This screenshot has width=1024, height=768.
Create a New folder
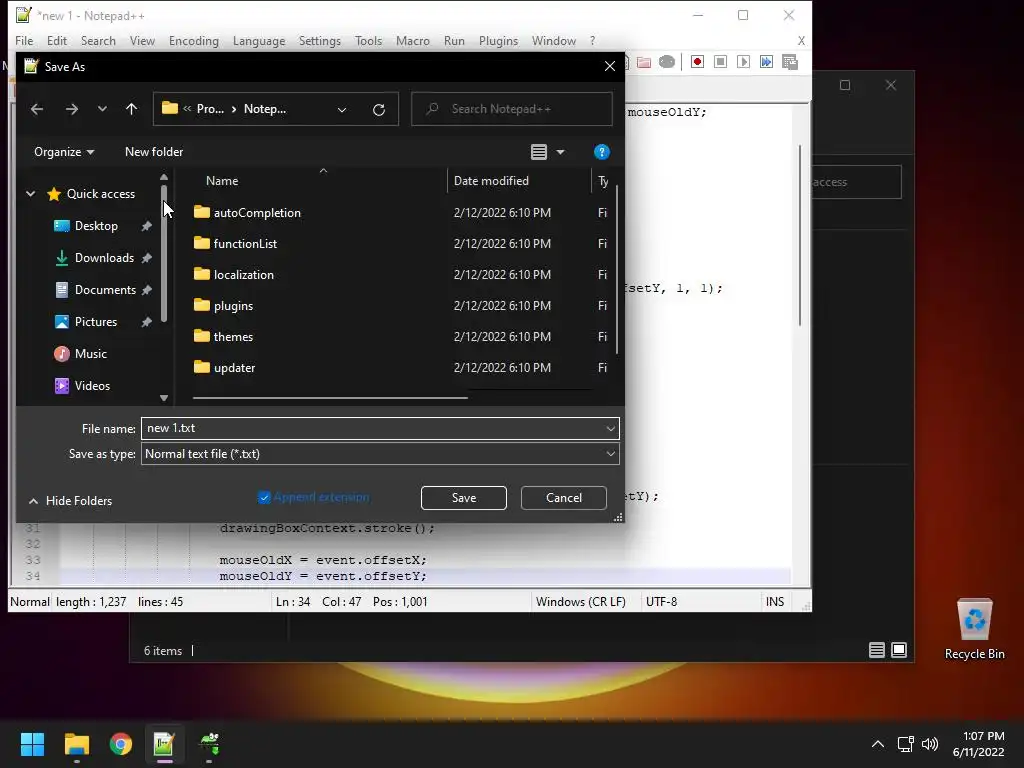154,152
